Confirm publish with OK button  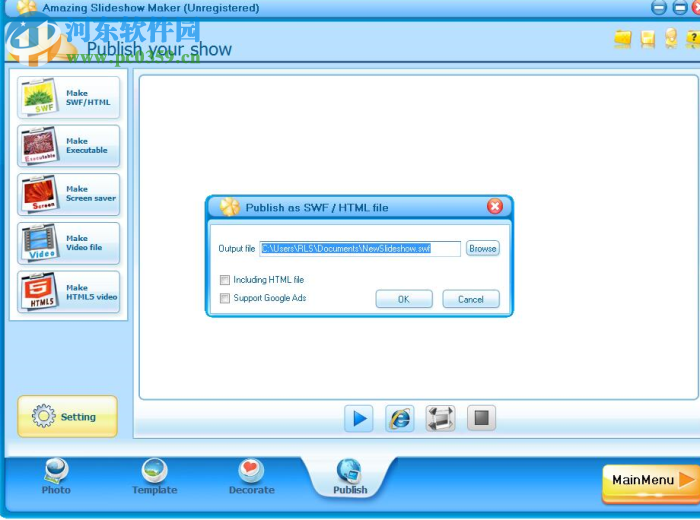click(x=404, y=299)
